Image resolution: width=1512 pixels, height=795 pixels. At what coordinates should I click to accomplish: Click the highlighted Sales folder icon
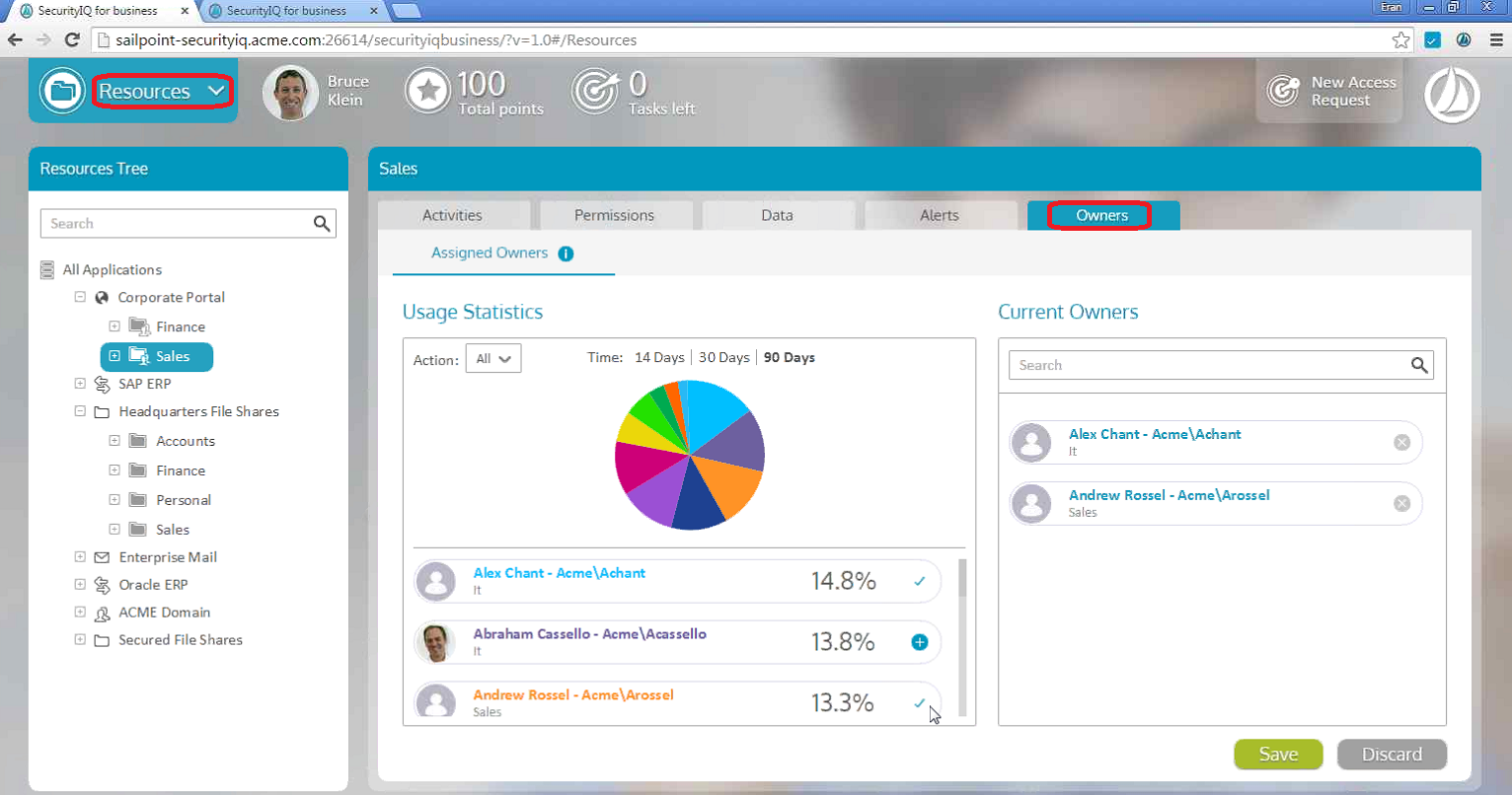pyautogui.click(x=139, y=356)
